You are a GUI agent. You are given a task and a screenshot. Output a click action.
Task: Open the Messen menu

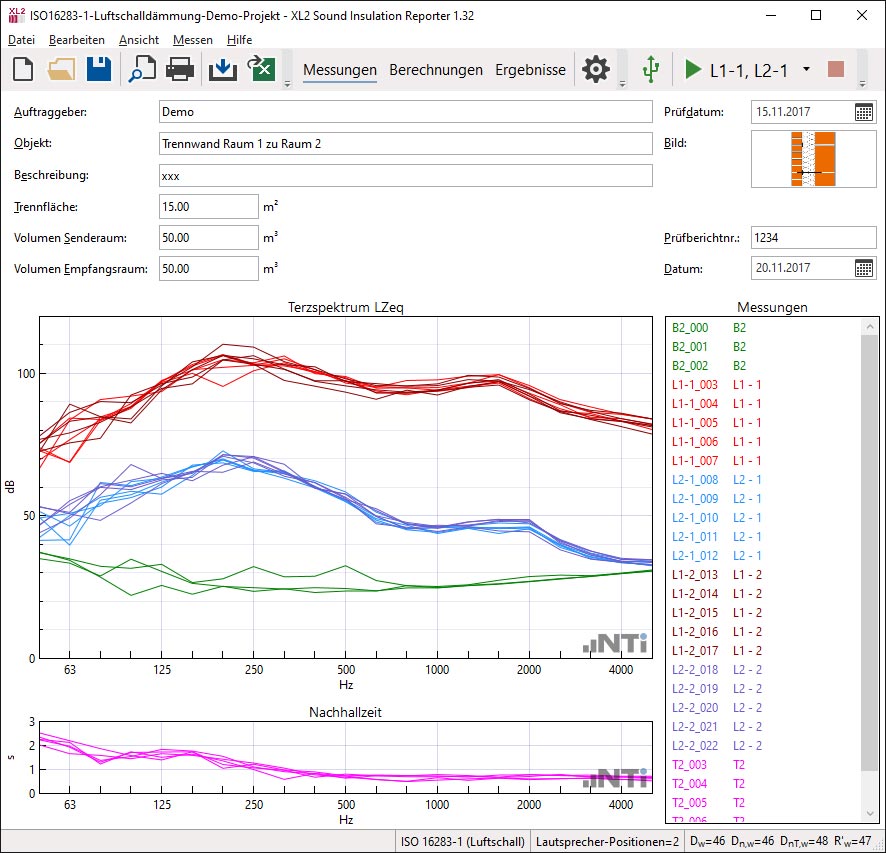point(192,40)
